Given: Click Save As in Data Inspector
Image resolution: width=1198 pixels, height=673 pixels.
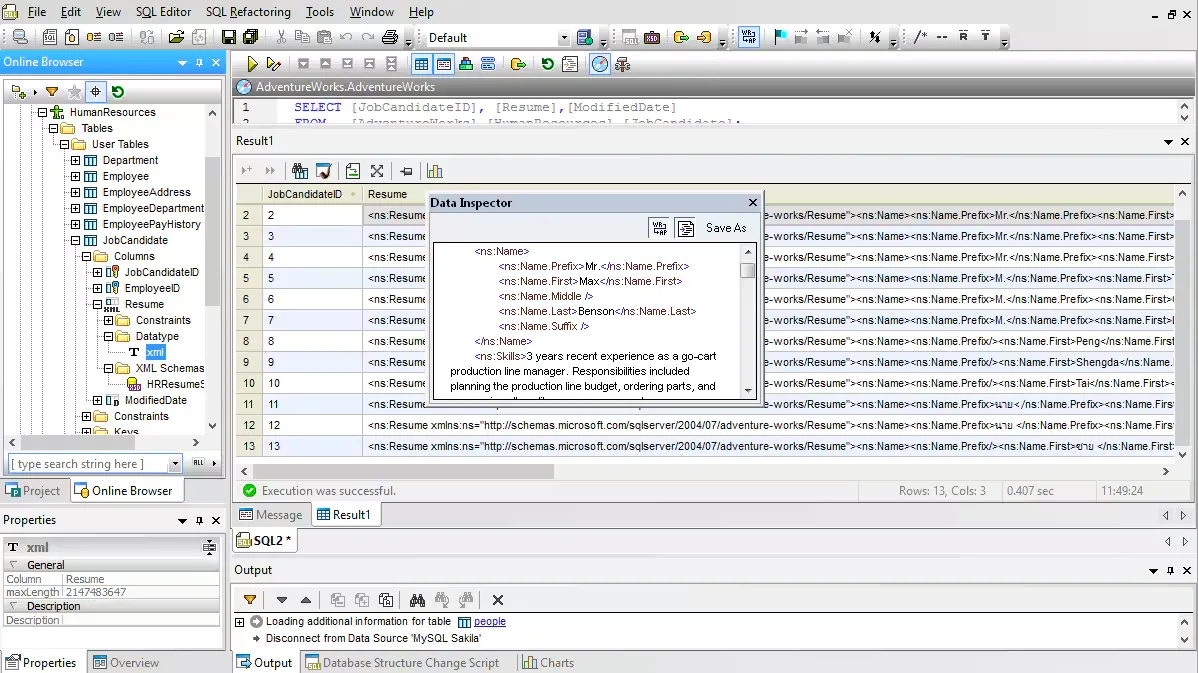Looking at the screenshot, I should point(726,228).
